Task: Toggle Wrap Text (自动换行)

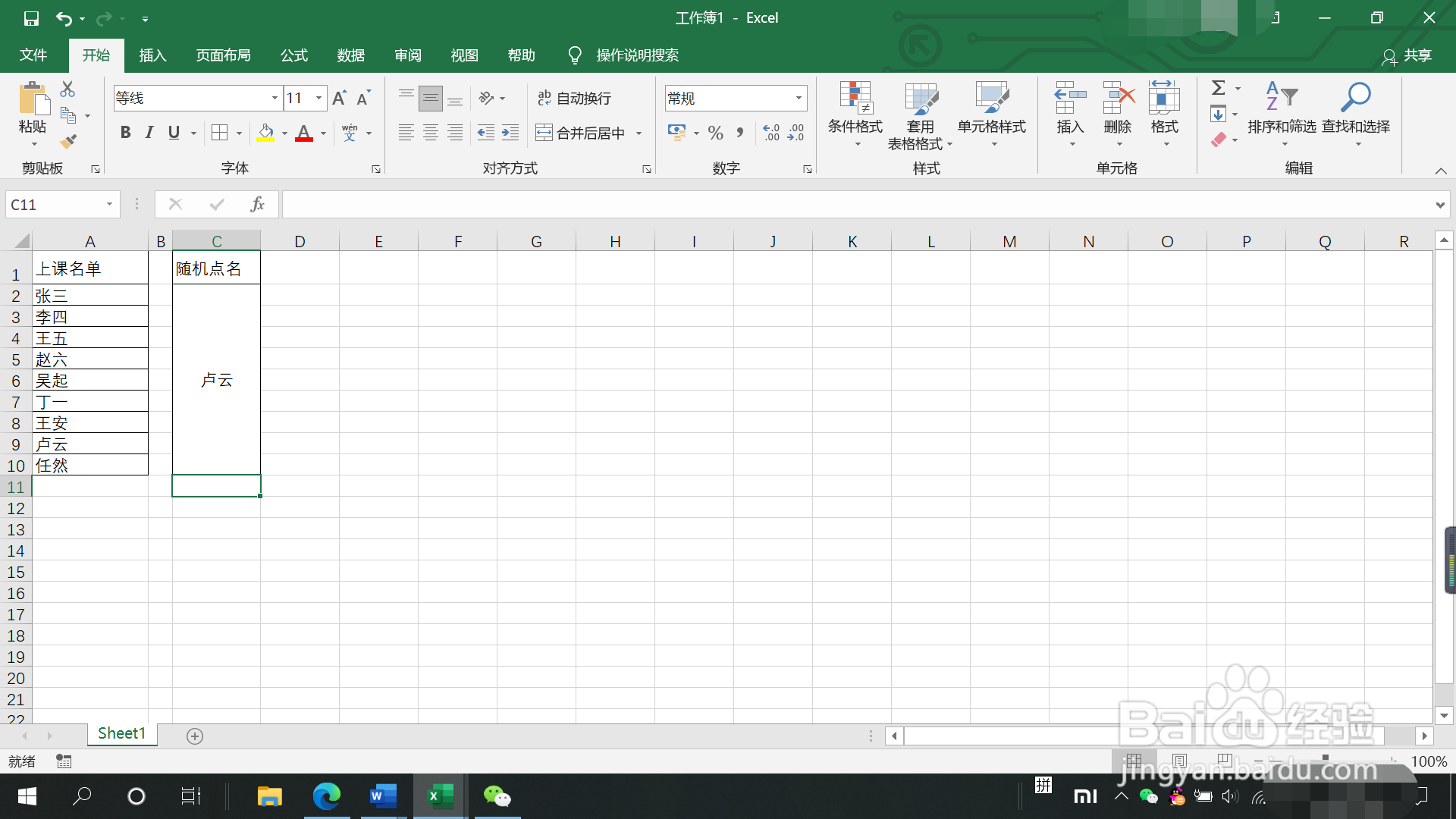Action: 574,98
